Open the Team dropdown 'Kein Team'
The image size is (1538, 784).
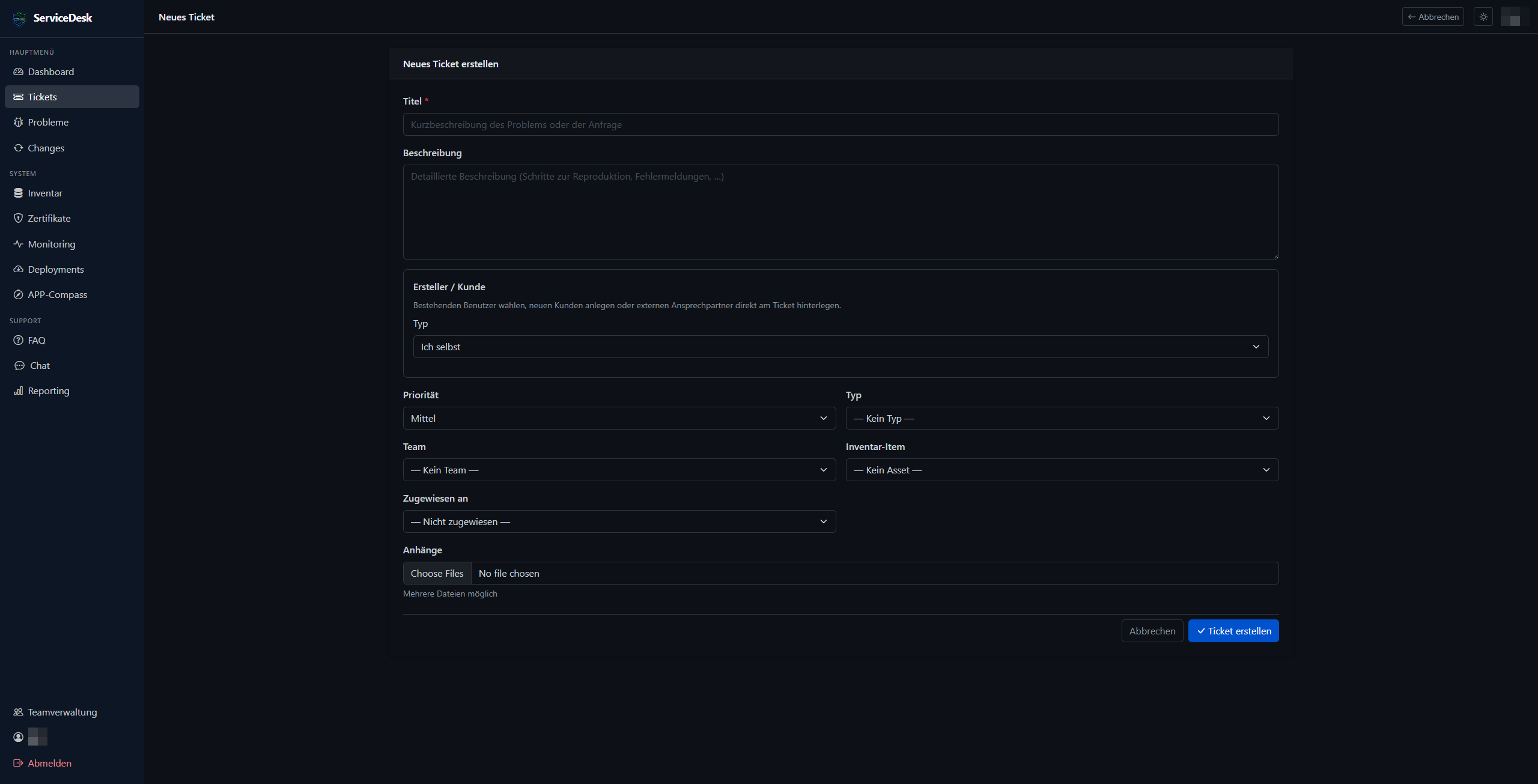pyautogui.click(x=619, y=470)
